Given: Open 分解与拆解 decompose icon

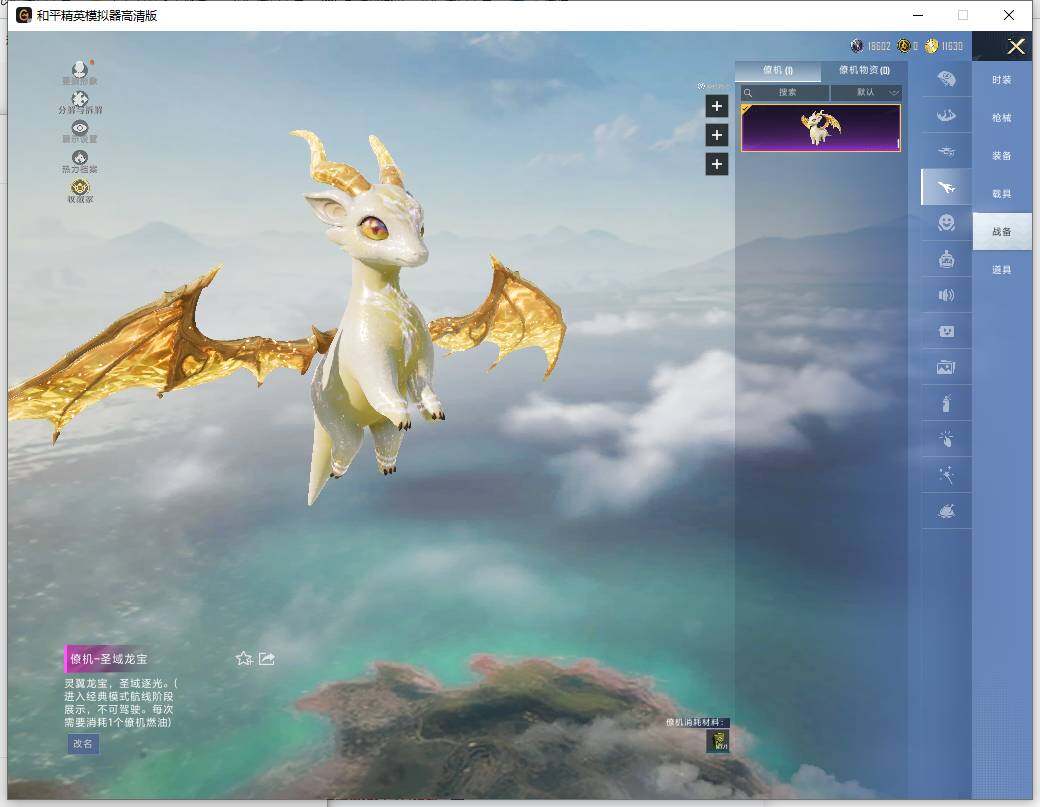Looking at the screenshot, I should (x=80, y=100).
